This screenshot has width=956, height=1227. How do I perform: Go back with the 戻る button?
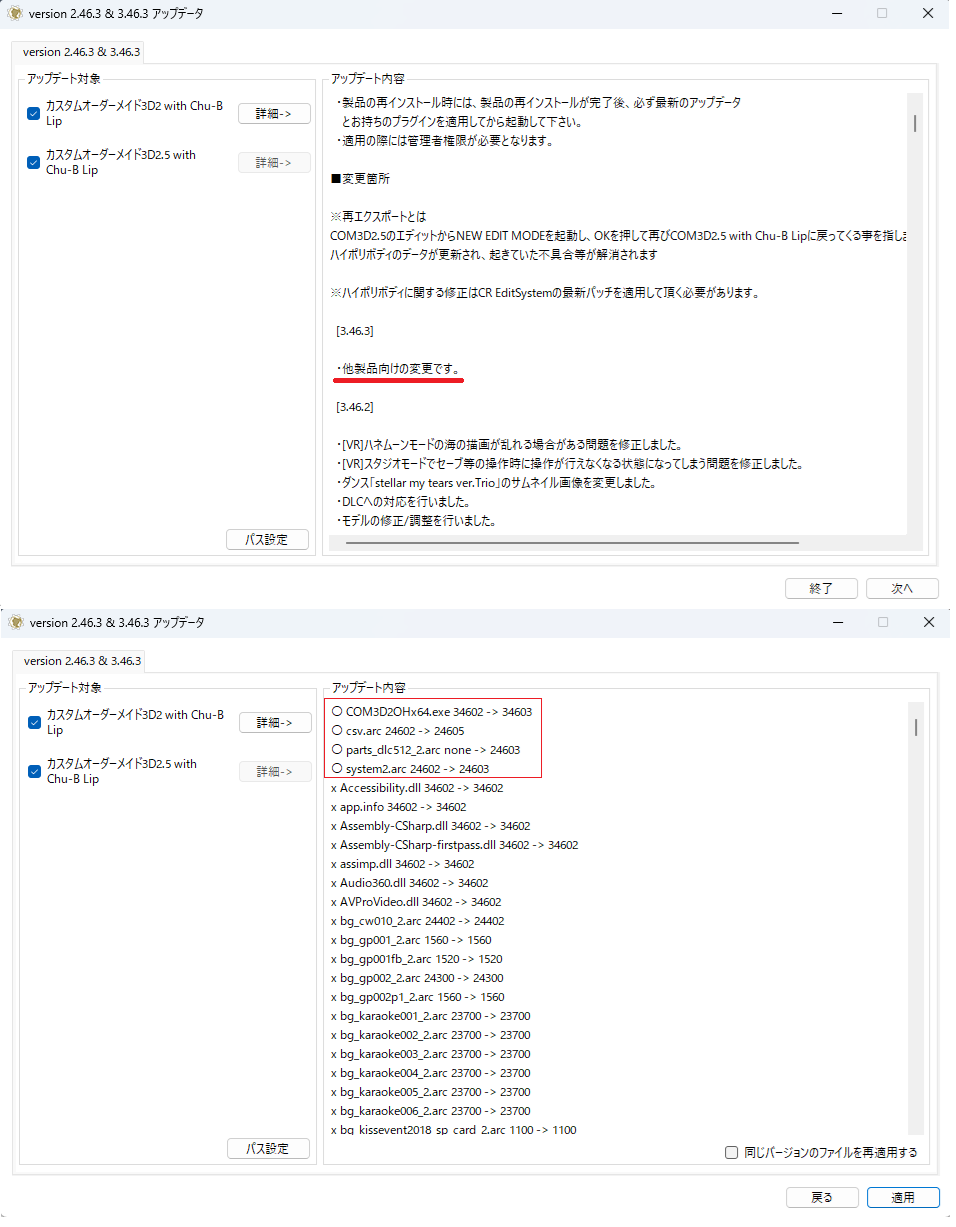[821, 1197]
